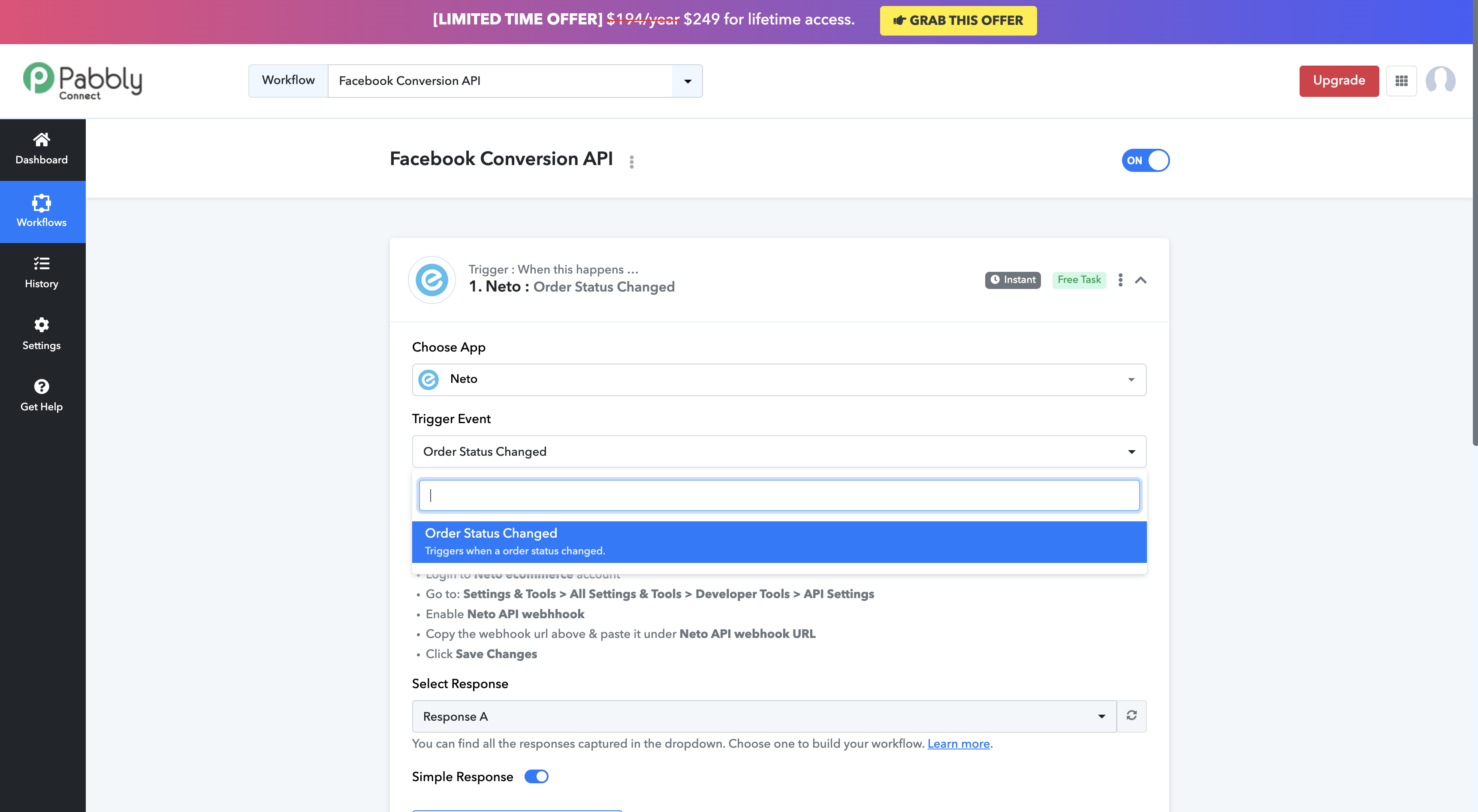Click the trigger event search field
Image resolution: width=1478 pixels, height=812 pixels.
[x=779, y=495]
